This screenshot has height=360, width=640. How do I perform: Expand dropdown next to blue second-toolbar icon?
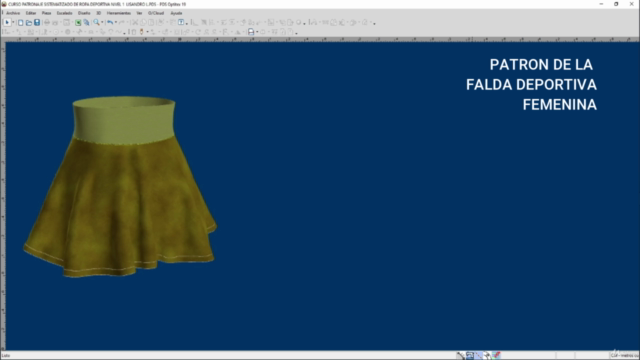257,32
